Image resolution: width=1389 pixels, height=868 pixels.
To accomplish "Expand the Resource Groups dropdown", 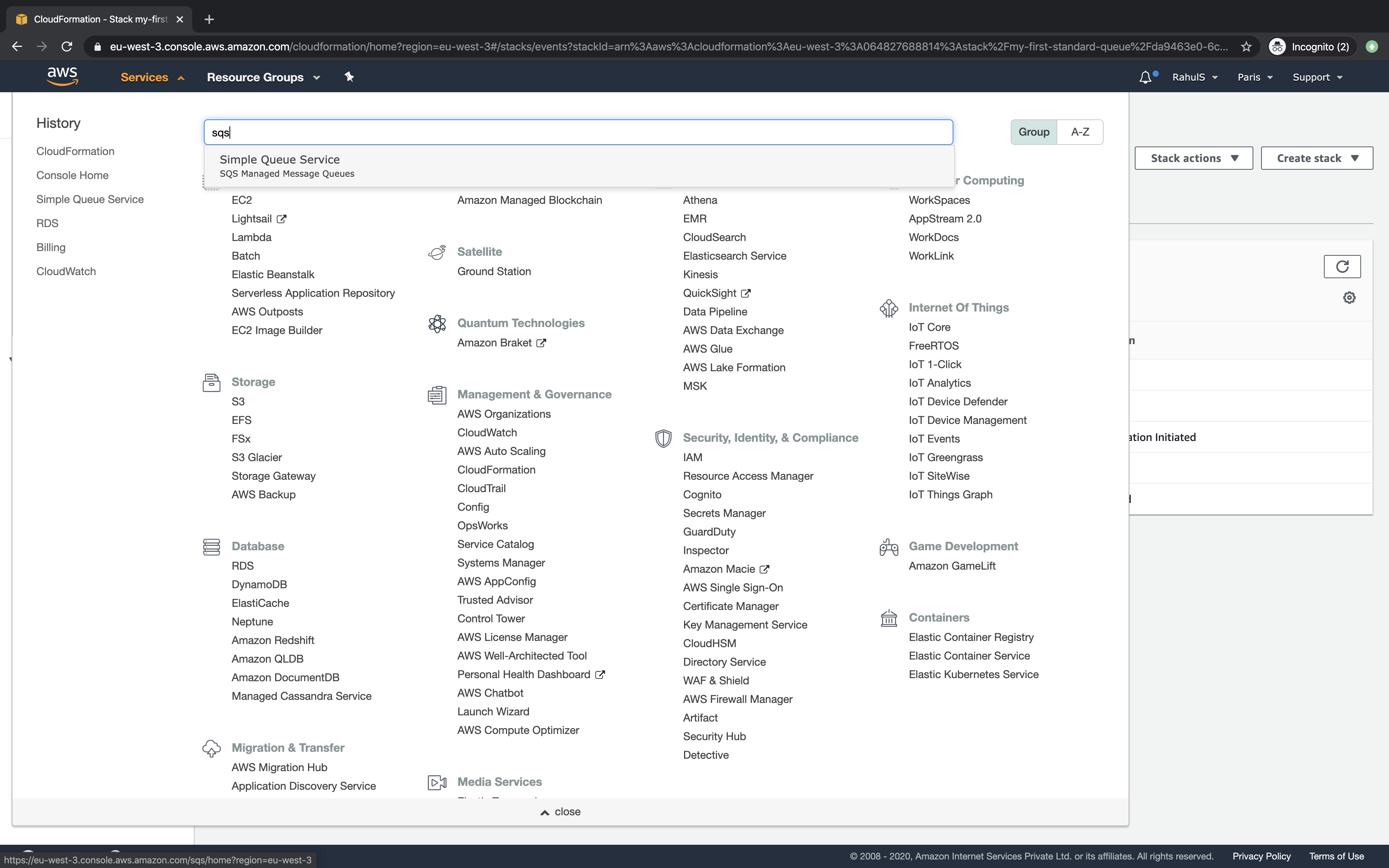I will [264, 76].
